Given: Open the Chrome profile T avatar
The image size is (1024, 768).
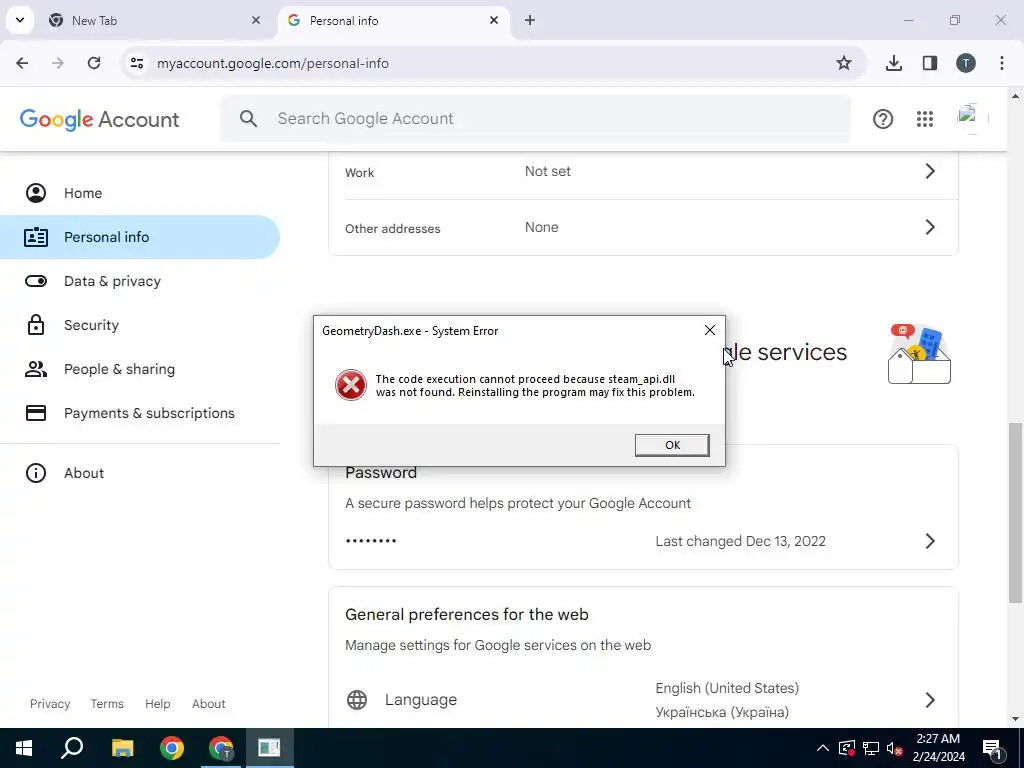Looking at the screenshot, I should pos(966,63).
